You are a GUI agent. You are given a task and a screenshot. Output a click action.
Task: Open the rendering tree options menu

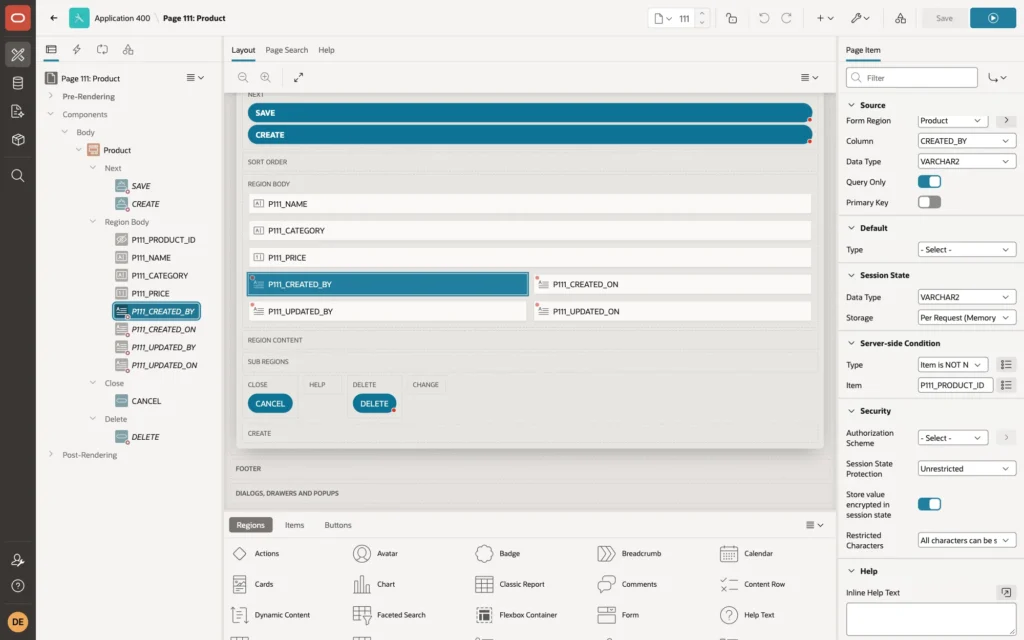pyautogui.click(x=195, y=77)
